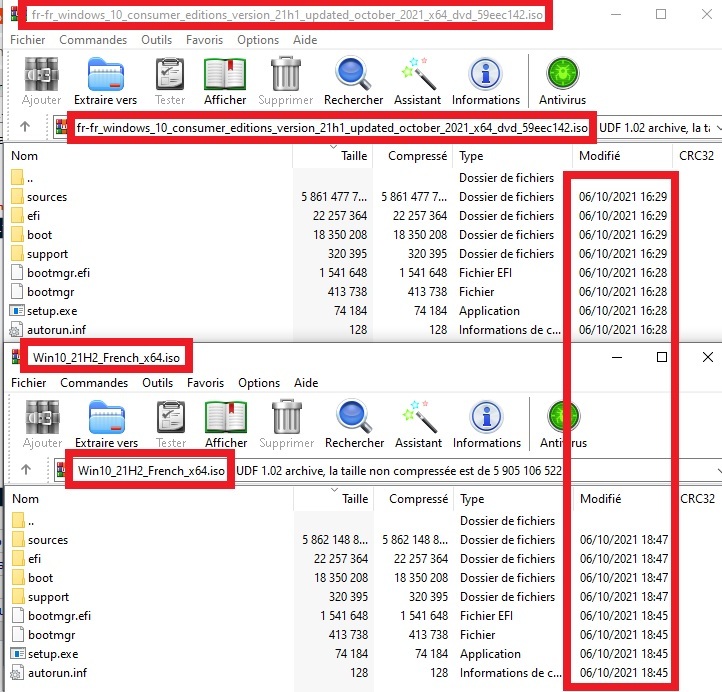Viewport: 722px width, 692px height.
Task: Select efi folder in top window
Action: pos(26,215)
